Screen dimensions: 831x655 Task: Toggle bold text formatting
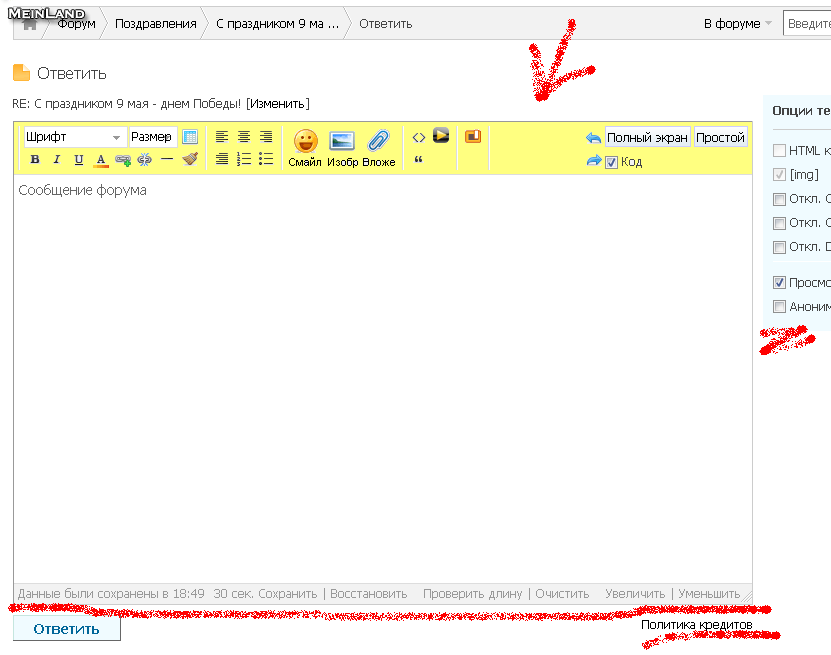coord(35,160)
